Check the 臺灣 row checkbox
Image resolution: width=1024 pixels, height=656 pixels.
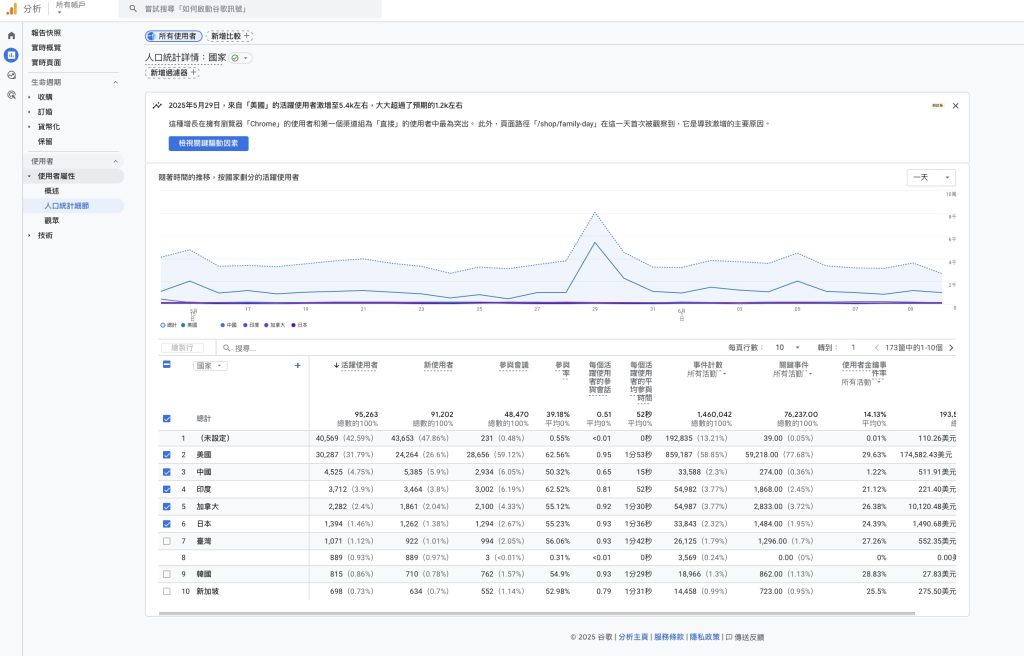pos(166,540)
